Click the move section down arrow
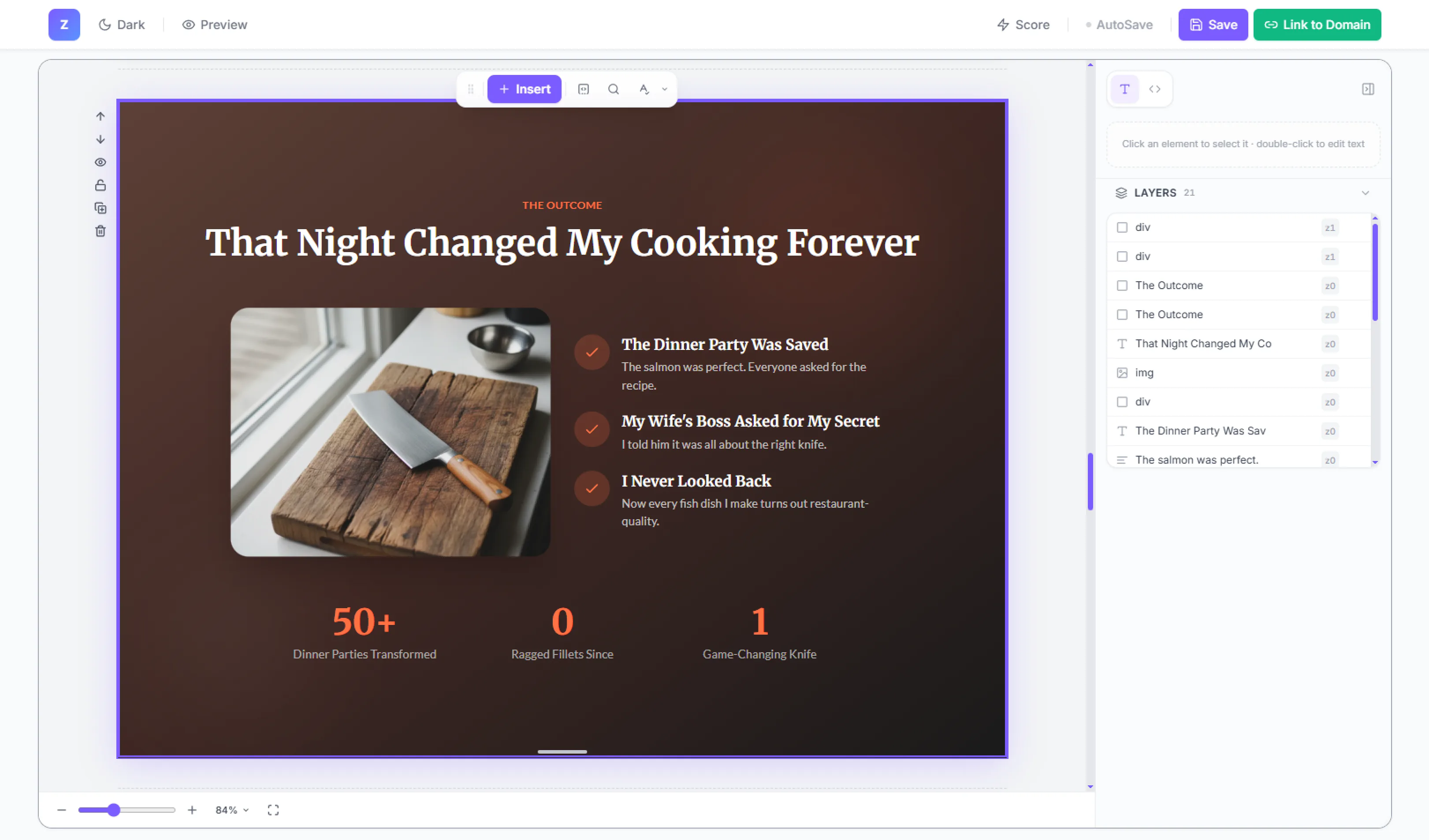The image size is (1429, 840). pos(100,139)
